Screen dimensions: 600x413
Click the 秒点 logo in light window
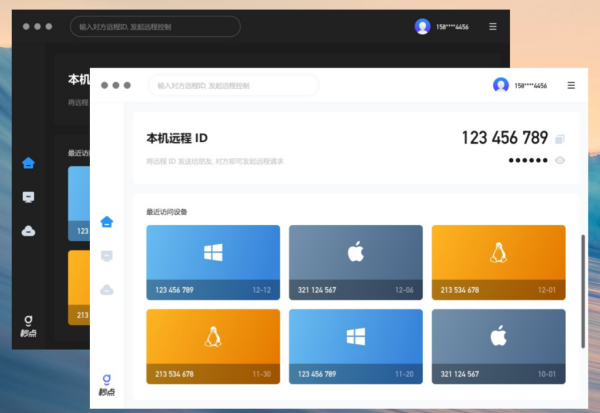coord(107,385)
